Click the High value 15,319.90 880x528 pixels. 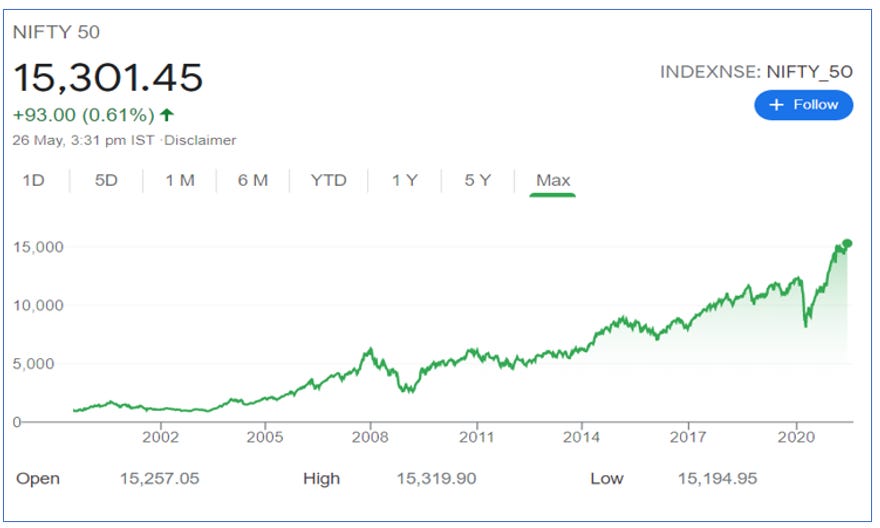pos(436,479)
